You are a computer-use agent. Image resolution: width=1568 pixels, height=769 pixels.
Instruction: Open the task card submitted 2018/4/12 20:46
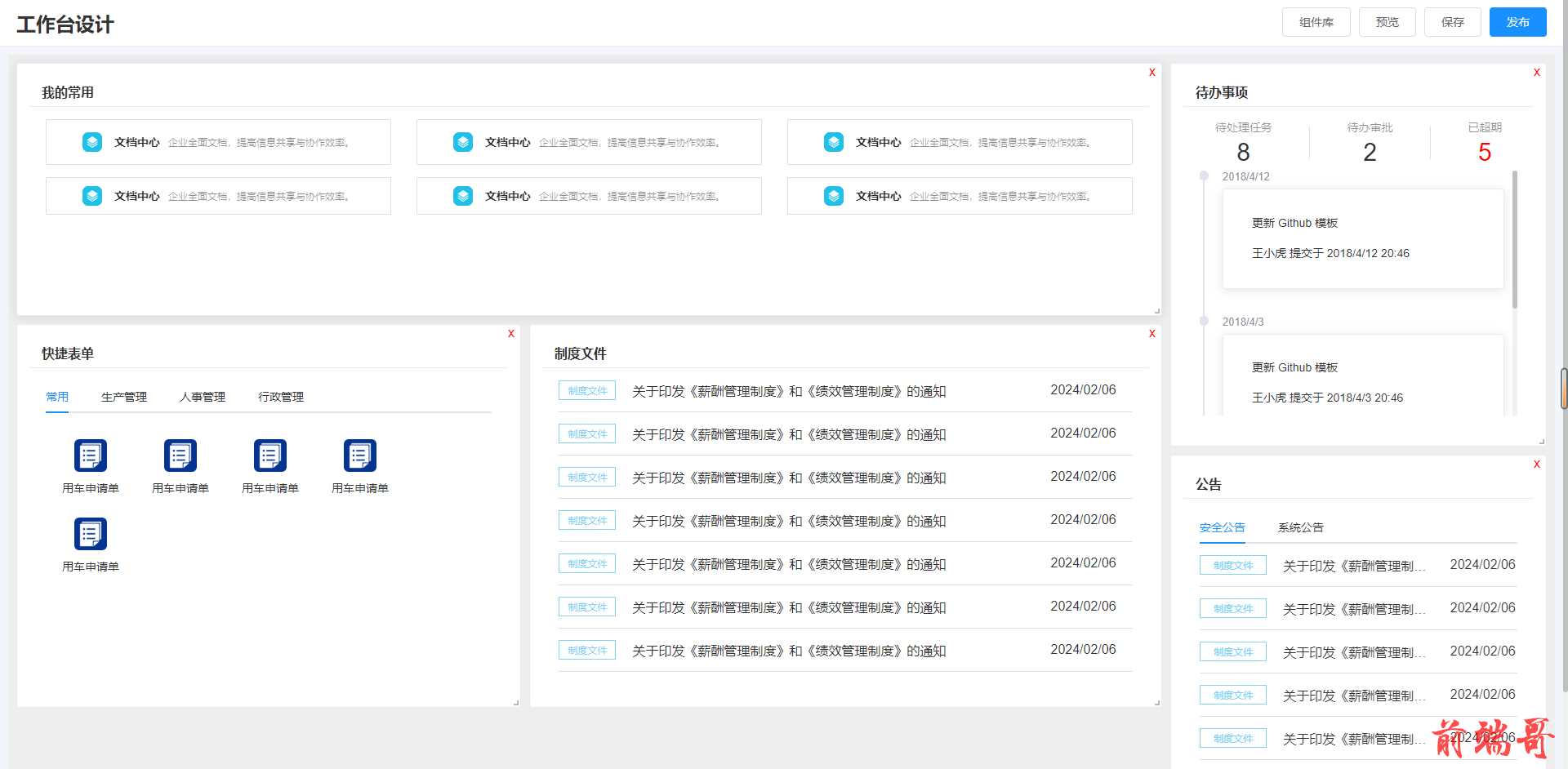pyautogui.click(x=1362, y=238)
